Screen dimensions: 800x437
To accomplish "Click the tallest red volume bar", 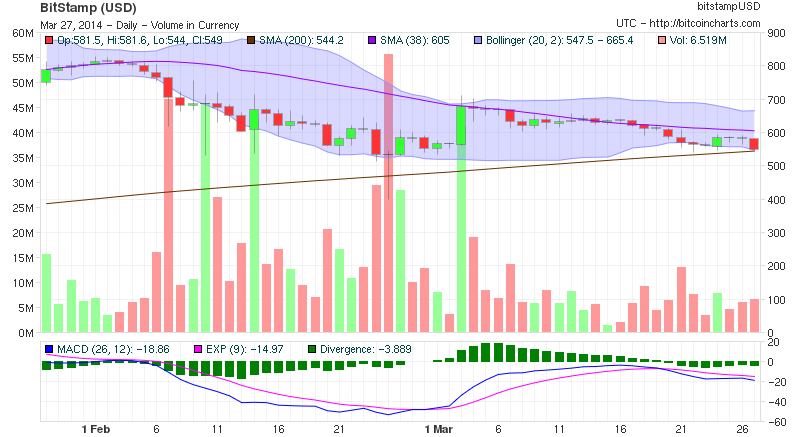I will pos(388,193).
